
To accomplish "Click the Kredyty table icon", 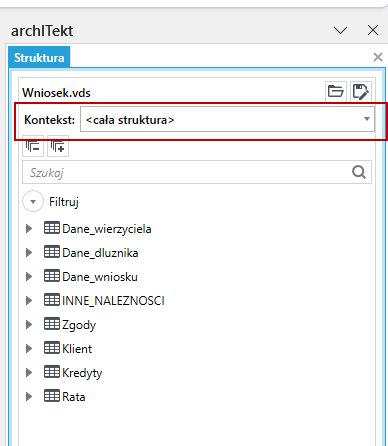I will (52, 372).
